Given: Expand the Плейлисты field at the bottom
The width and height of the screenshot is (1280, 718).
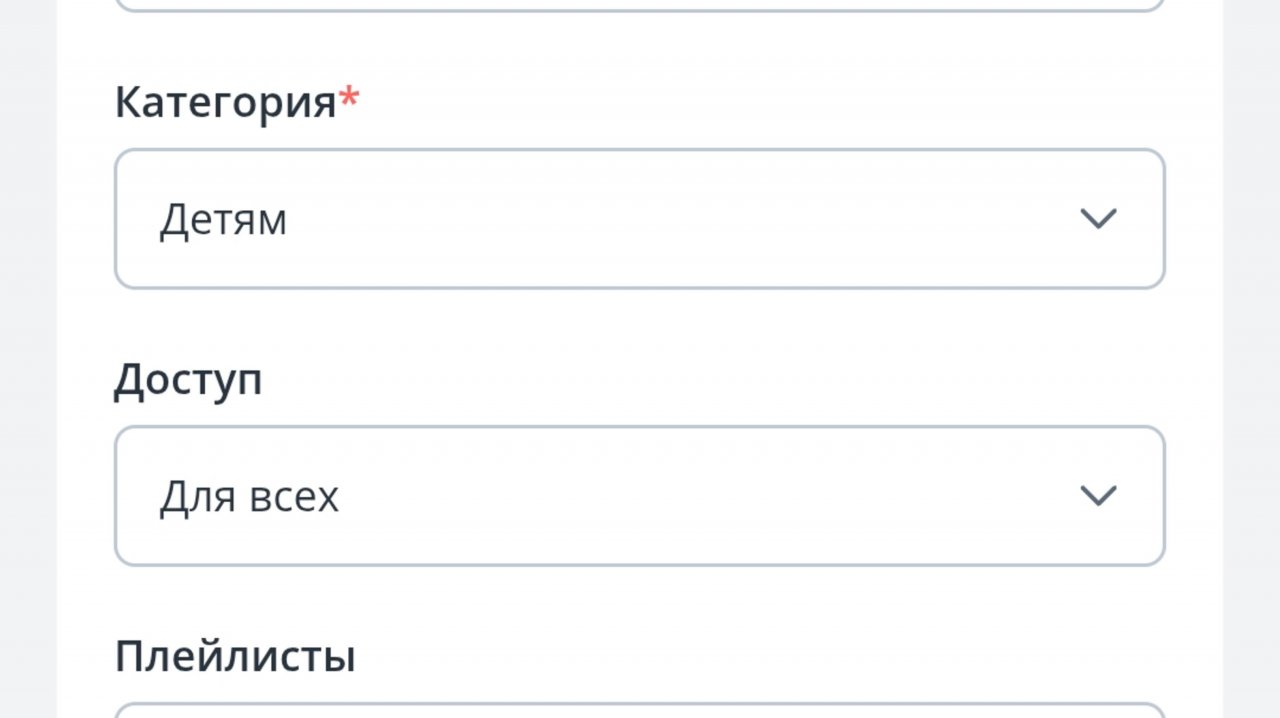Looking at the screenshot, I should (x=640, y=711).
